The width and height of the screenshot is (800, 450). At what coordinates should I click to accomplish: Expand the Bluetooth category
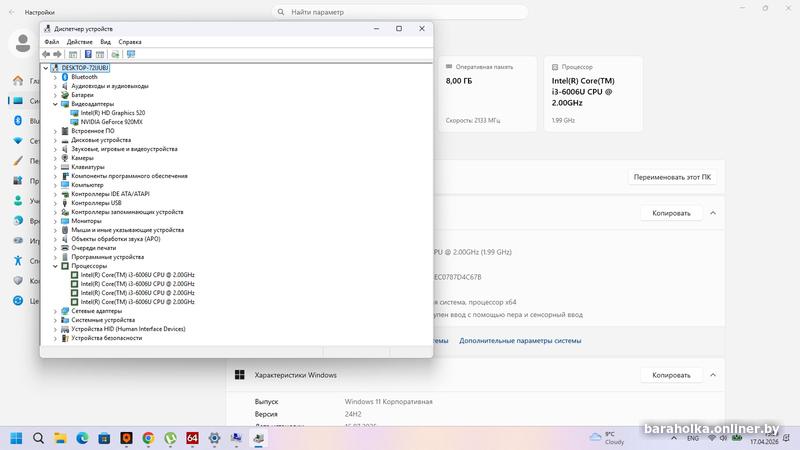coord(55,77)
